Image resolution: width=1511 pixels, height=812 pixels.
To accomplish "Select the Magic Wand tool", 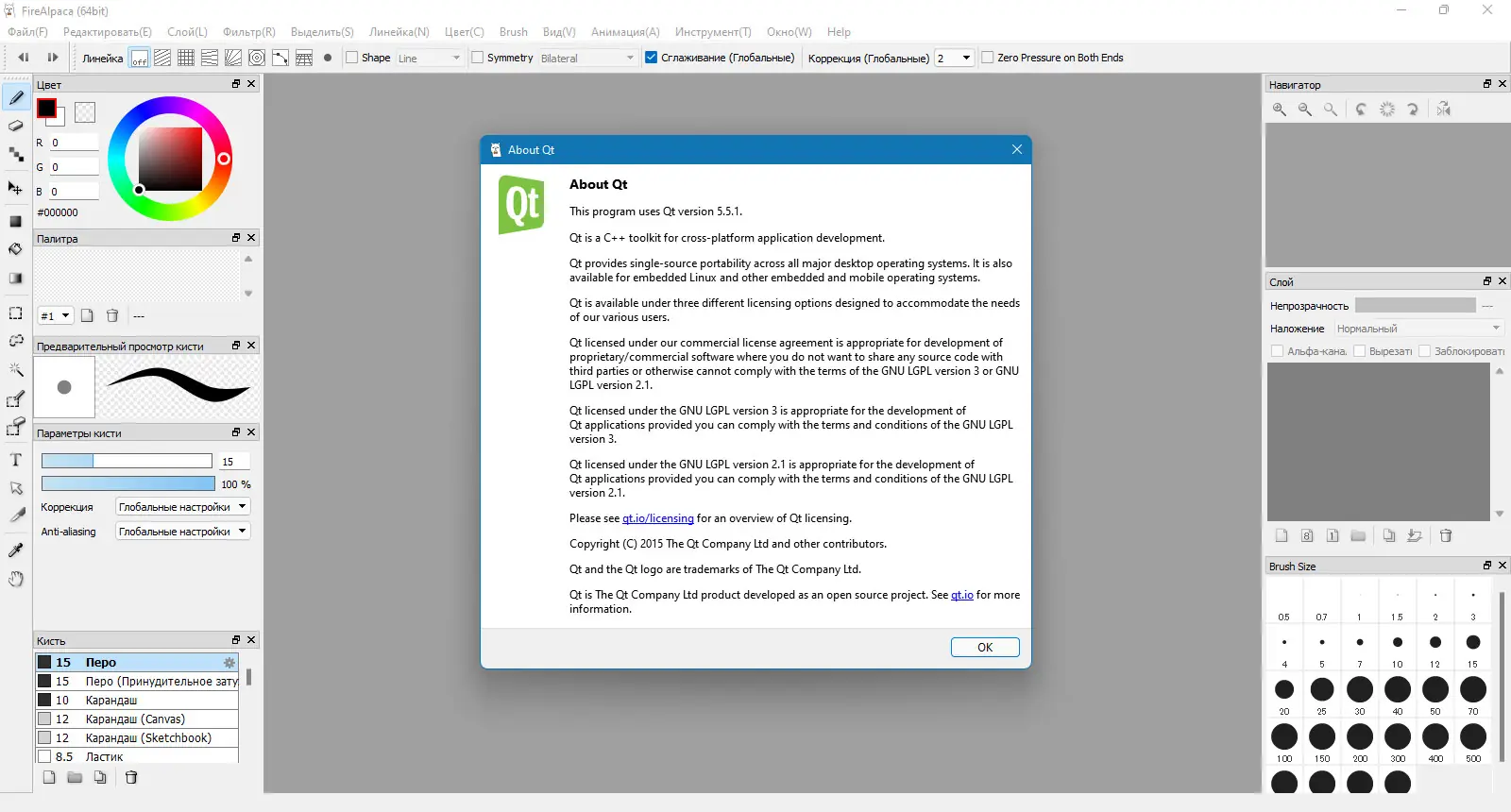I will (16, 369).
